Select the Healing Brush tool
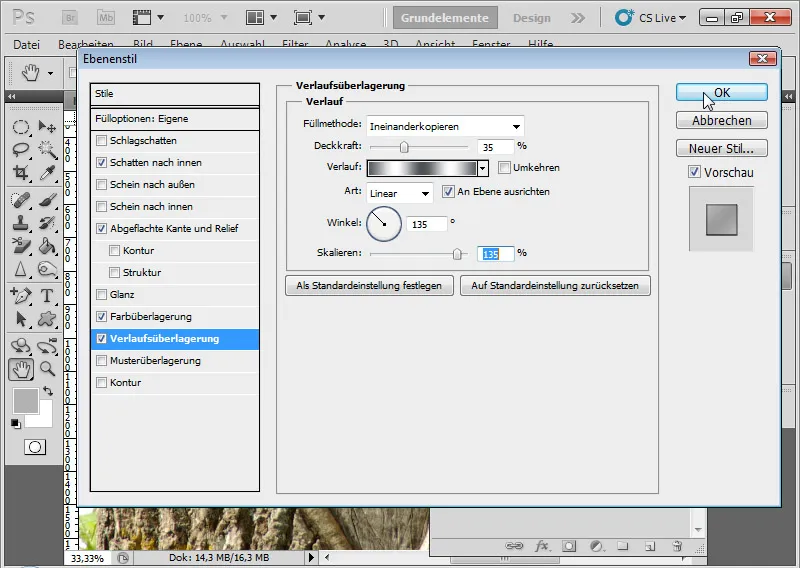This screenshot has width=800, height=568. point(20,200)
